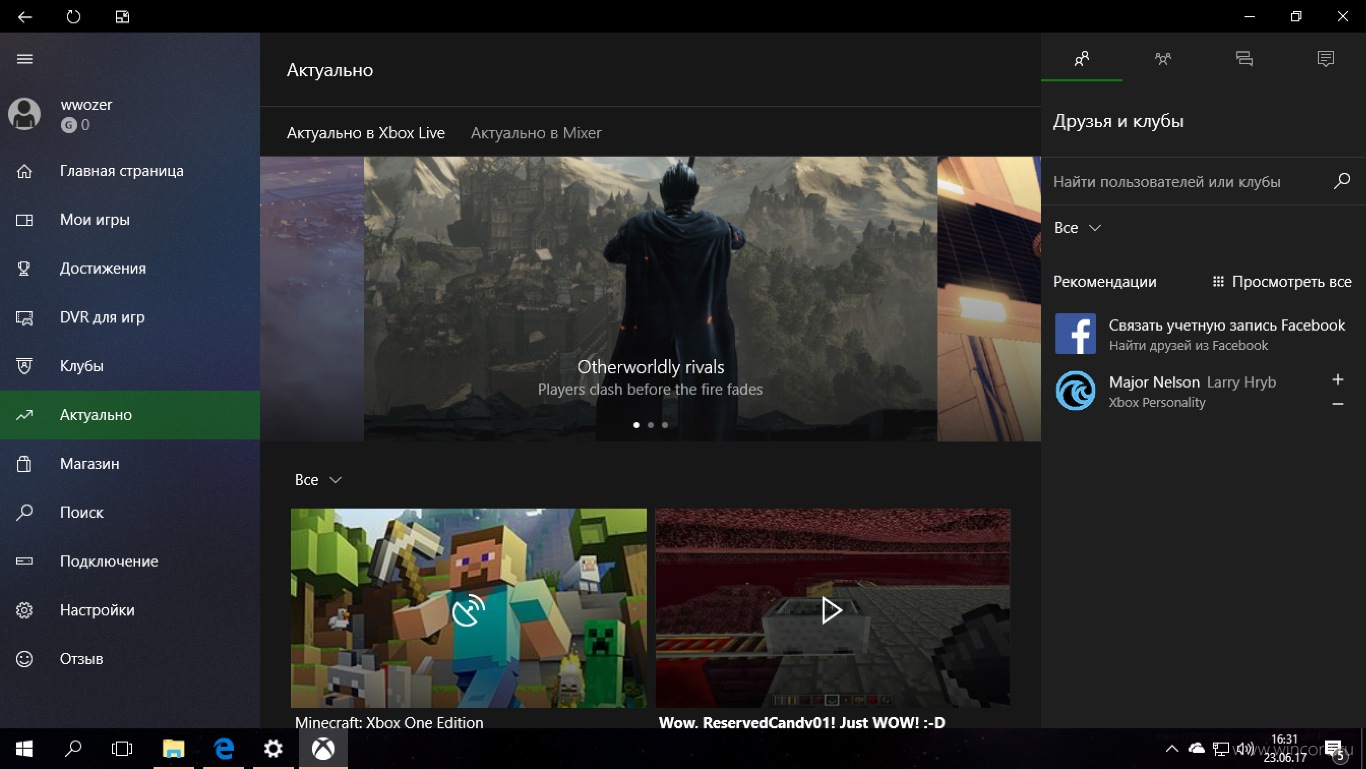Open the parties tab icon in right panel
Screen dimensions: 1366x769
(x=1163, y=59)
